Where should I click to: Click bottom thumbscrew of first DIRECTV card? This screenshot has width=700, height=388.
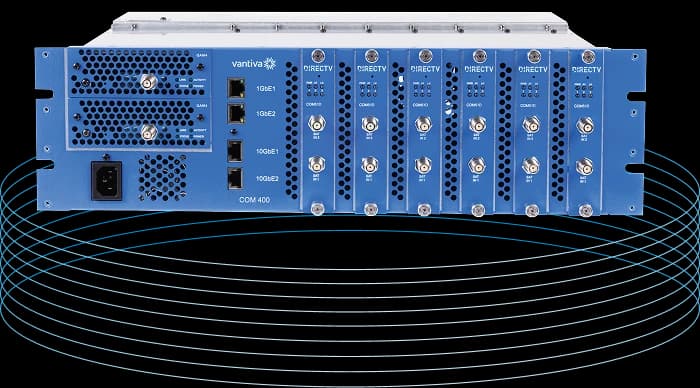click(317, 209)
